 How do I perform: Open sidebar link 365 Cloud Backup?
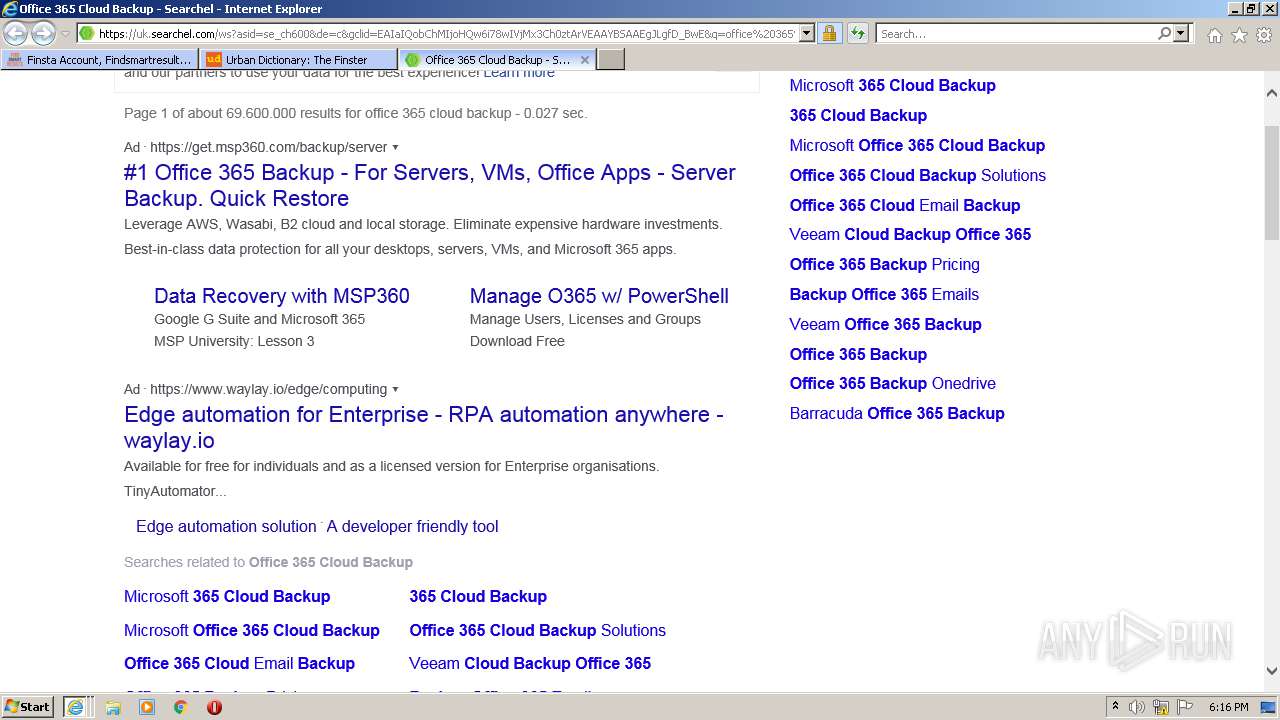tap(858, 115)
